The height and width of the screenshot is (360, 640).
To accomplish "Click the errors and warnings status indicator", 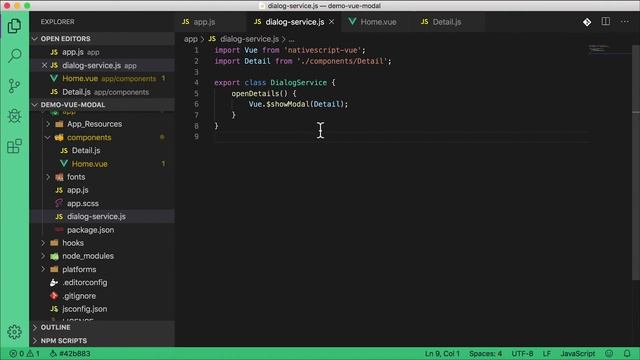I will point(24,353).
